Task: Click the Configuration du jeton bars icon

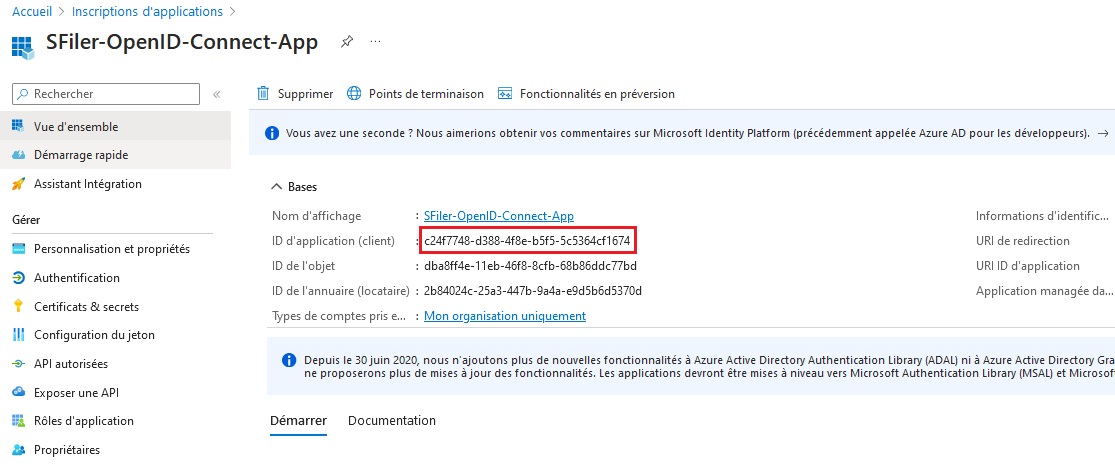Action: pyautogui.click(x=19, y=335)
